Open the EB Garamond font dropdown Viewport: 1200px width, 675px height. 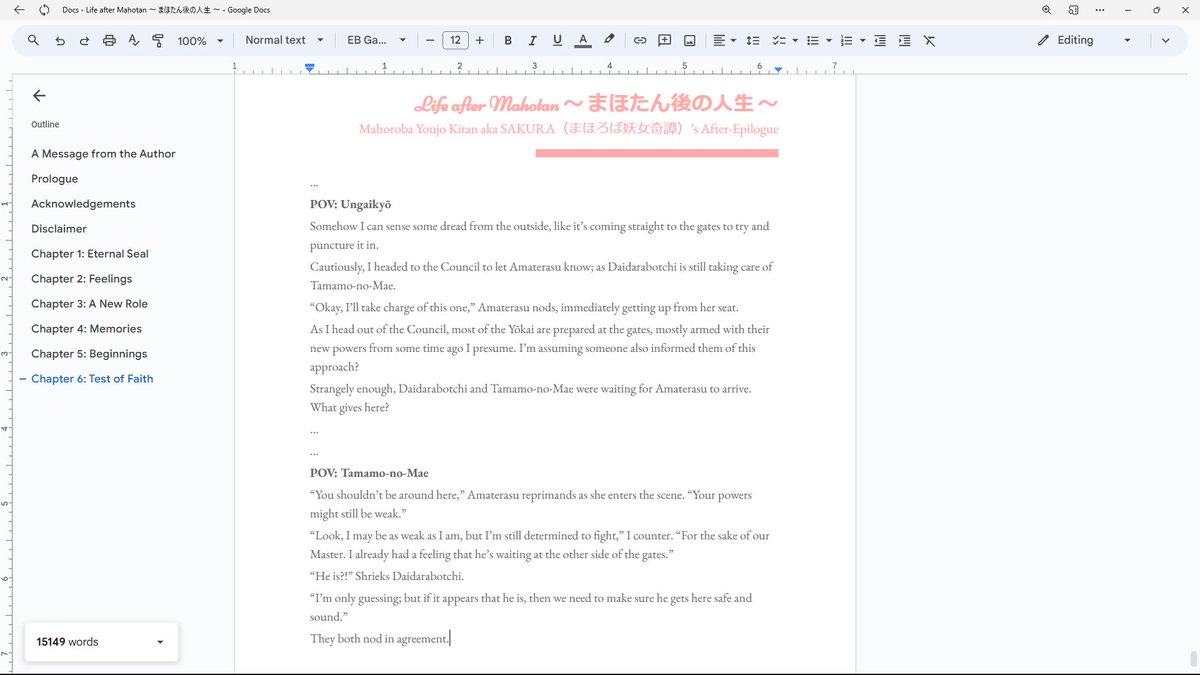click(x=376, y=40)
